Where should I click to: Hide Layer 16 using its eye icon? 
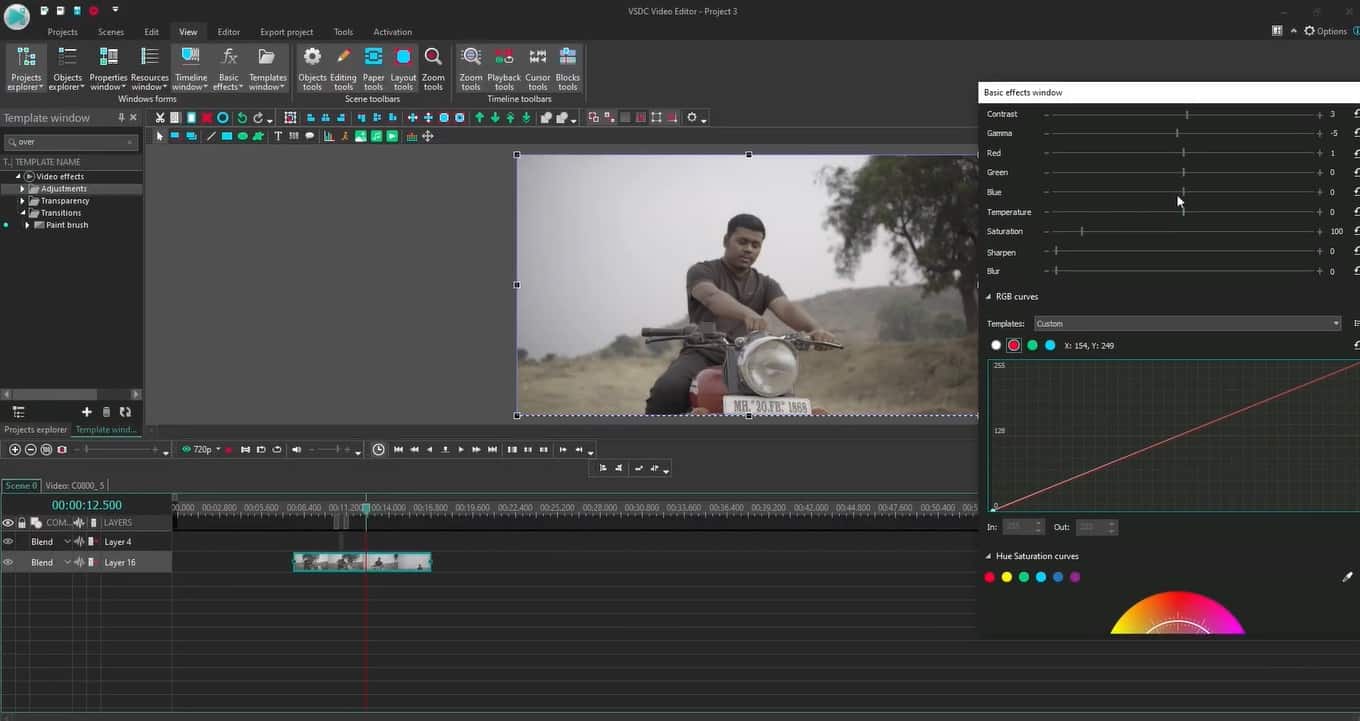pyautogui.click(x=8, y=563)
